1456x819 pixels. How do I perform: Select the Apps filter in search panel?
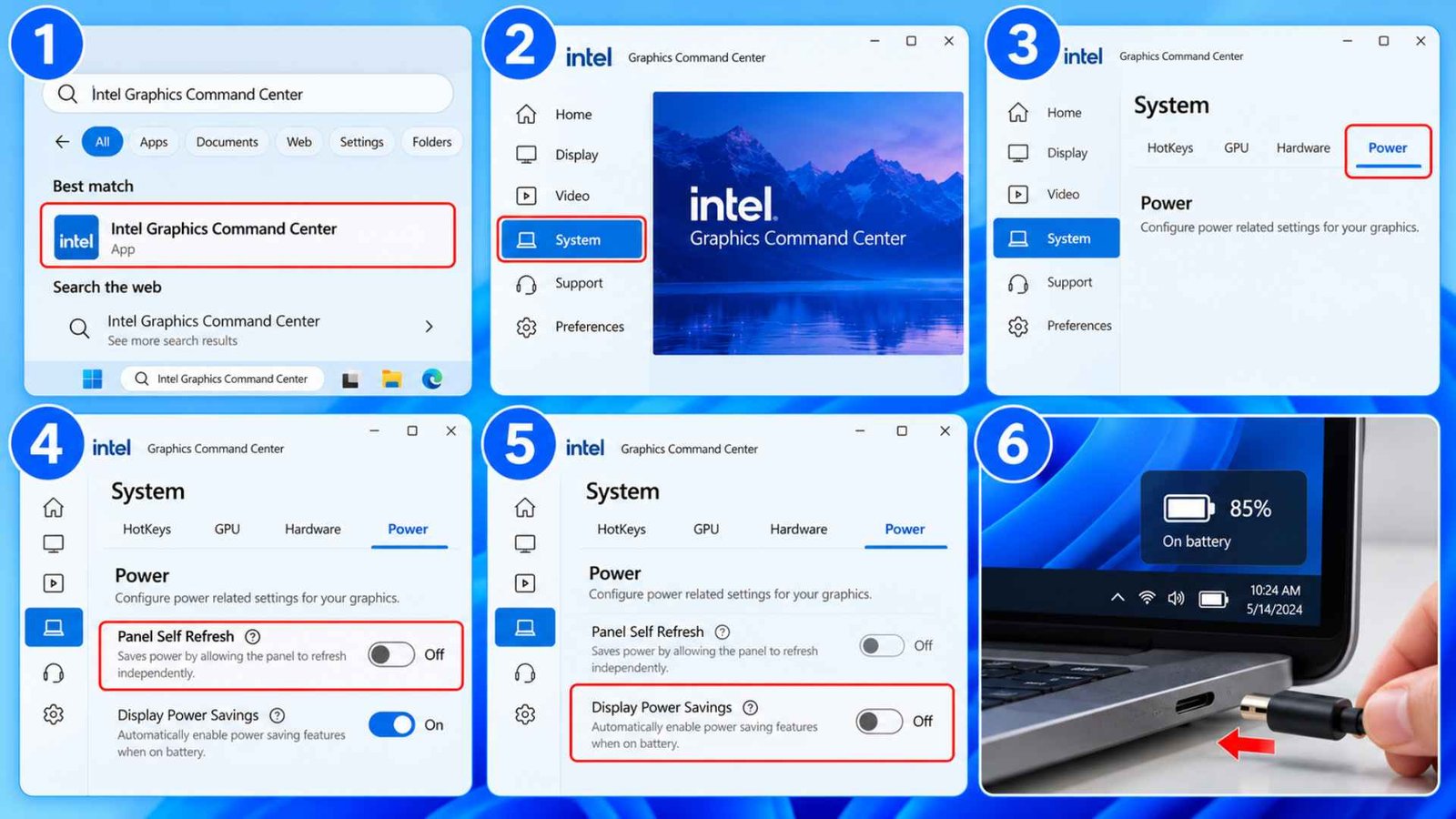point(154,142)
